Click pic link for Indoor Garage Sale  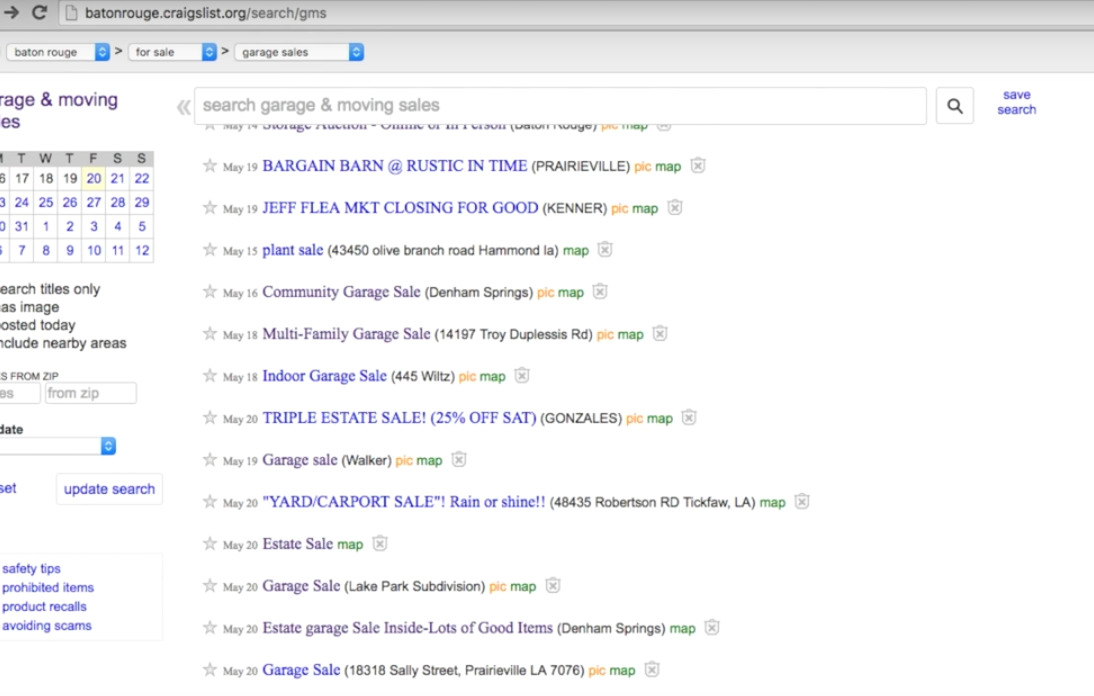tap(467, 377)
